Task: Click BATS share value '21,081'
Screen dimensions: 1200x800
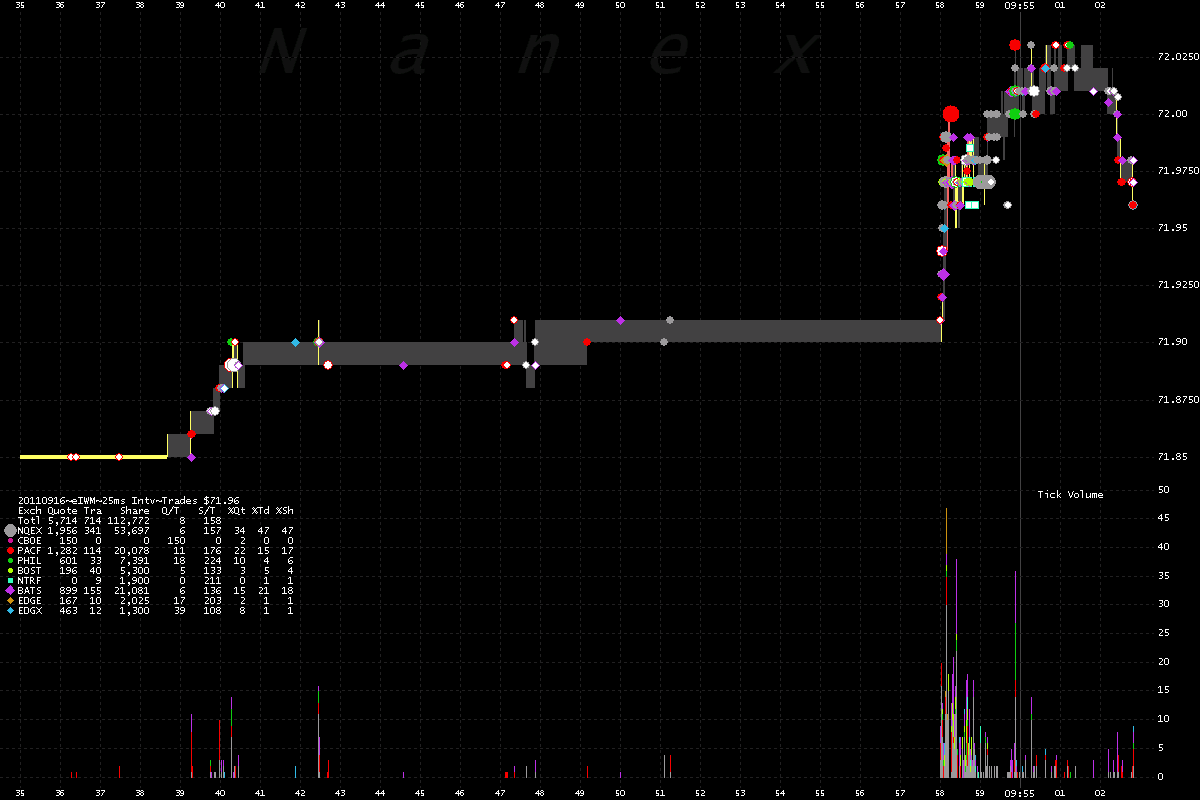Action: (x=132, y=590)
